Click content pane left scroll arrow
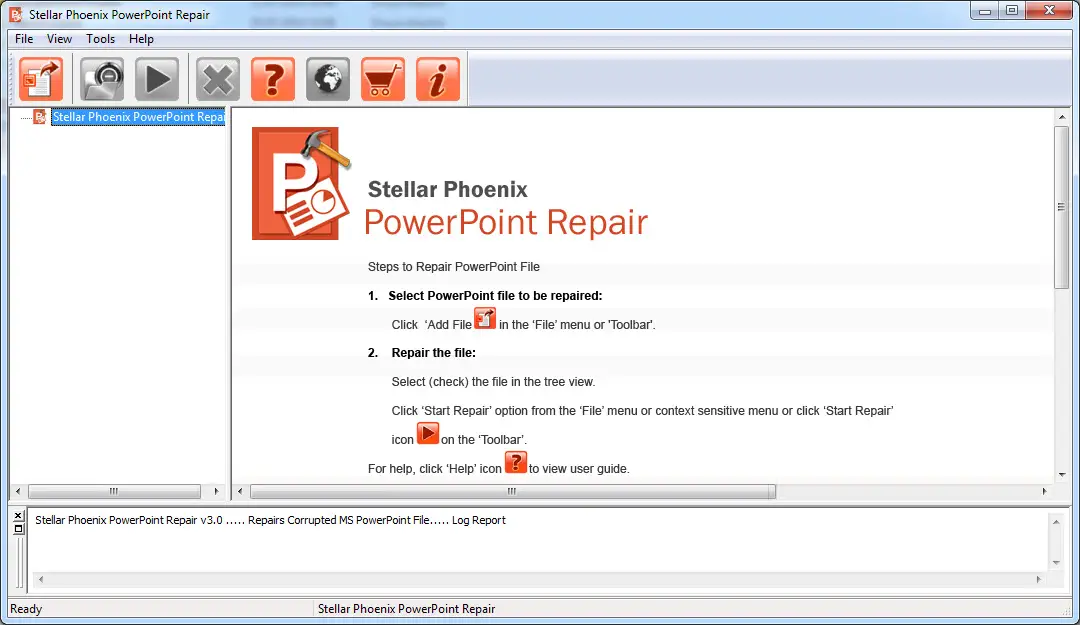 (x=240, y=491)
